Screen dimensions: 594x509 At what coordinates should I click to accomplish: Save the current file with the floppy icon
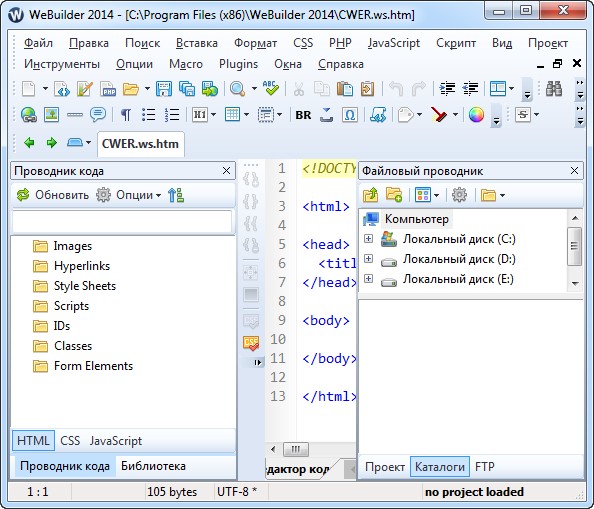pyautogui.click(x=164, y=89)
